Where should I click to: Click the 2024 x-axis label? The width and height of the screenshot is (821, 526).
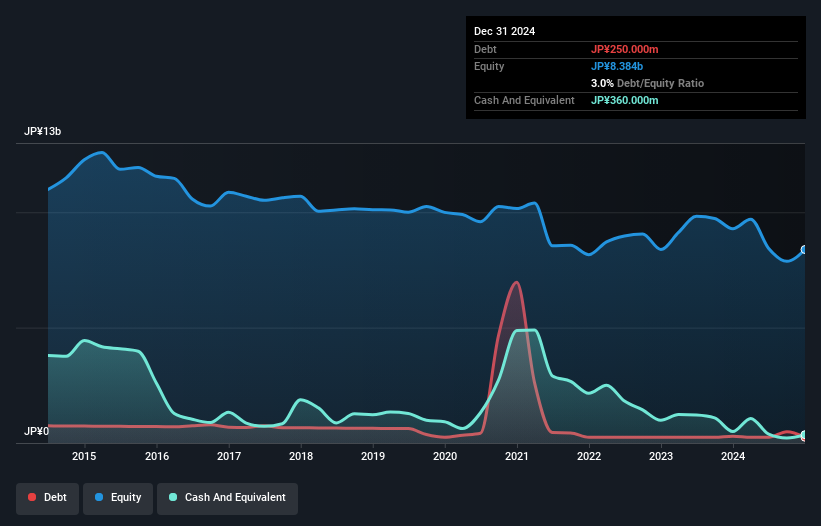[733, 456]
